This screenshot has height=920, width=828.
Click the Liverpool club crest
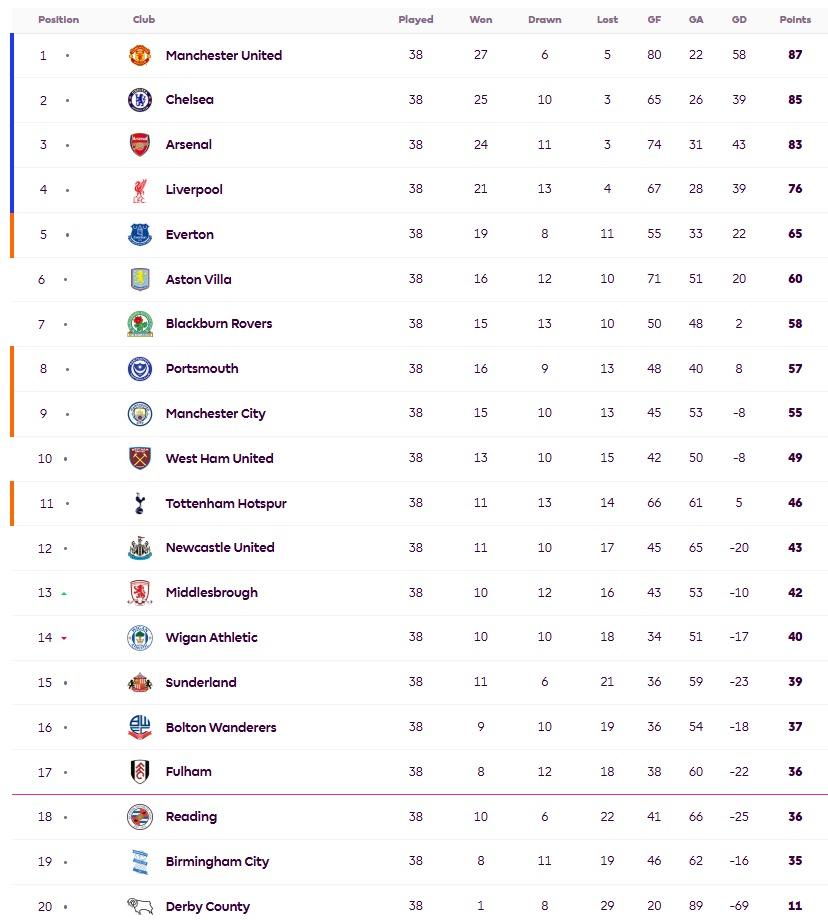click(x=139, y=190)
